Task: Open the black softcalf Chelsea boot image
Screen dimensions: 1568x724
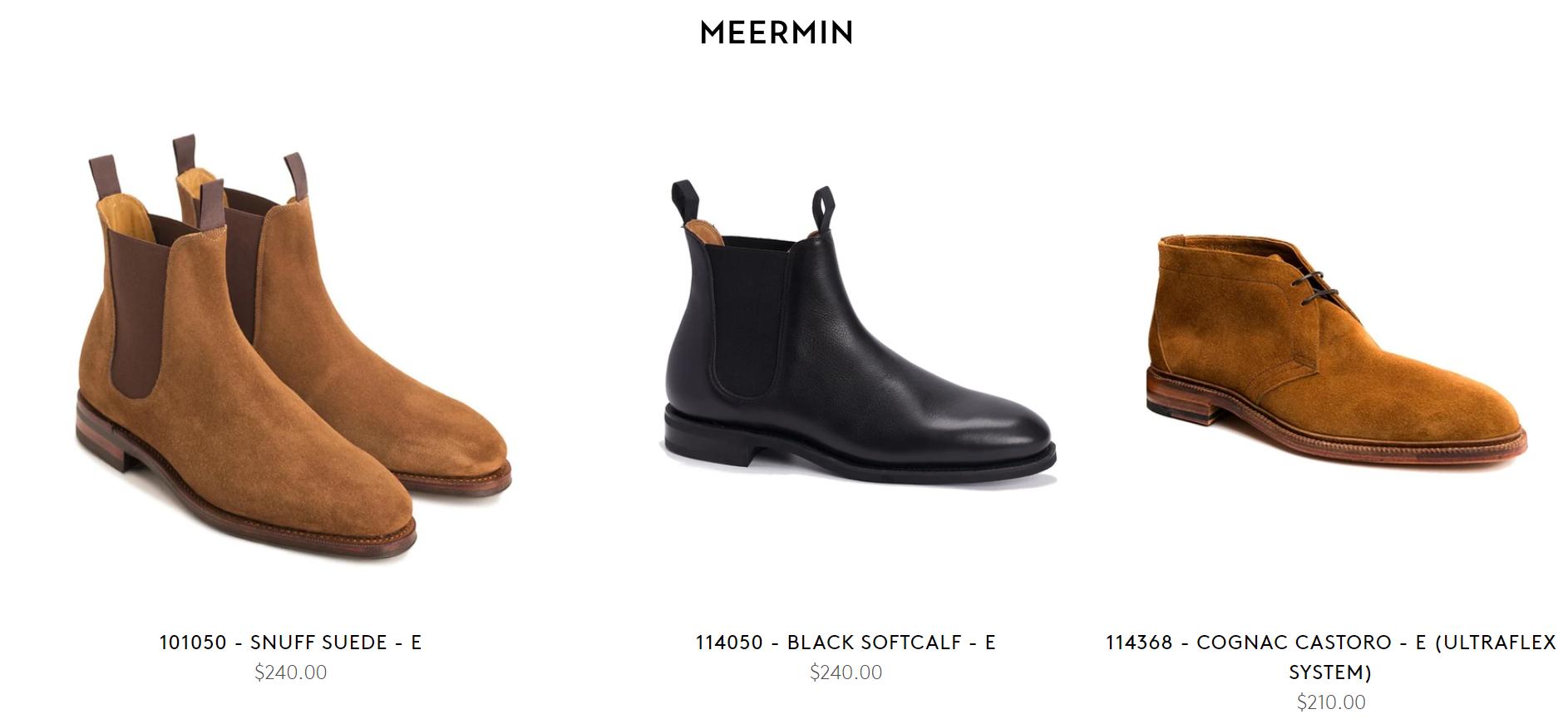Action: 856,341
